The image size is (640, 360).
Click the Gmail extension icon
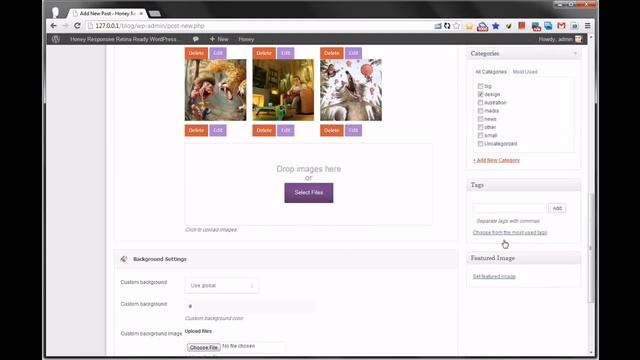pyautogui.click(x=561, y=26)
